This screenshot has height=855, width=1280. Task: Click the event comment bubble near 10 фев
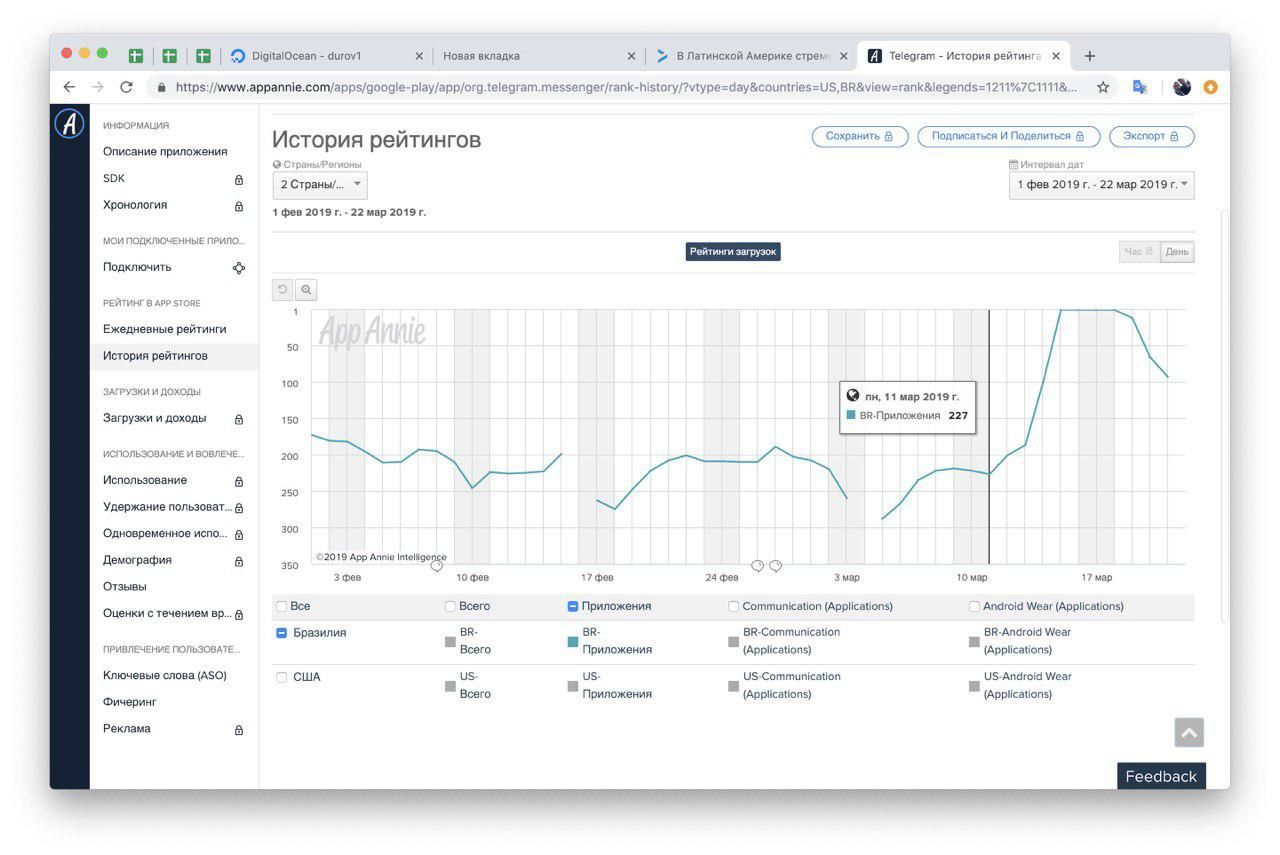tap(437, 566)
